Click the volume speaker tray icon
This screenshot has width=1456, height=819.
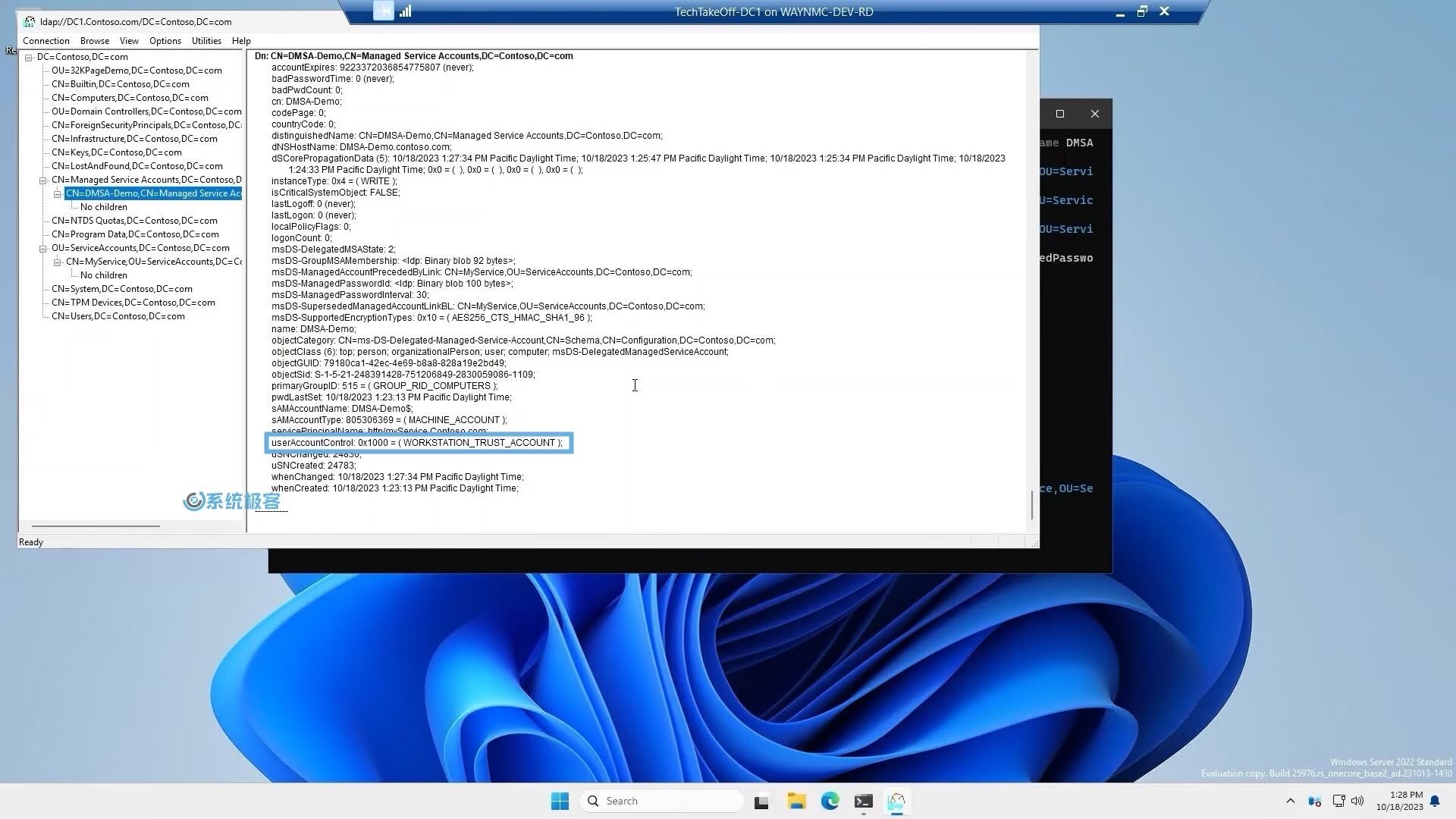pos(1357,801)
